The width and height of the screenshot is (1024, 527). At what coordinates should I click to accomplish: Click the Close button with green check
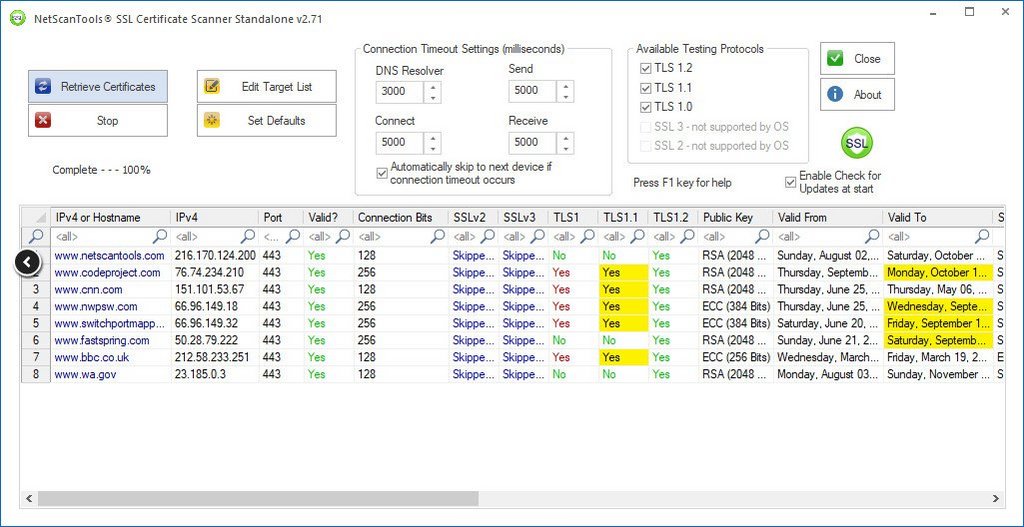point(857,59)
